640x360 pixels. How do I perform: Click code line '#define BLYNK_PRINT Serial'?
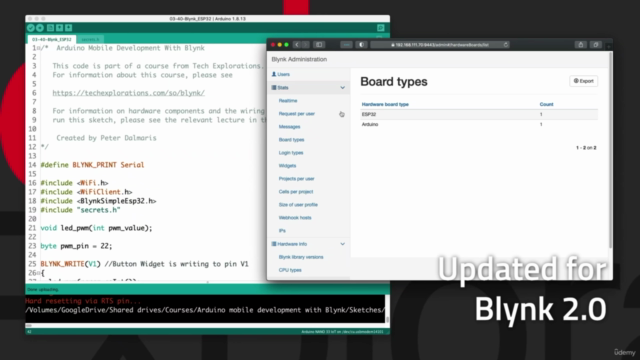tap(92, 165)
